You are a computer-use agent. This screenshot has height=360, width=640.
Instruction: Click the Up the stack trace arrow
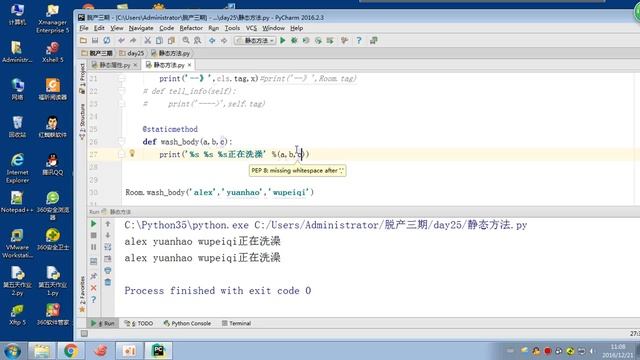tap(108, 224)
